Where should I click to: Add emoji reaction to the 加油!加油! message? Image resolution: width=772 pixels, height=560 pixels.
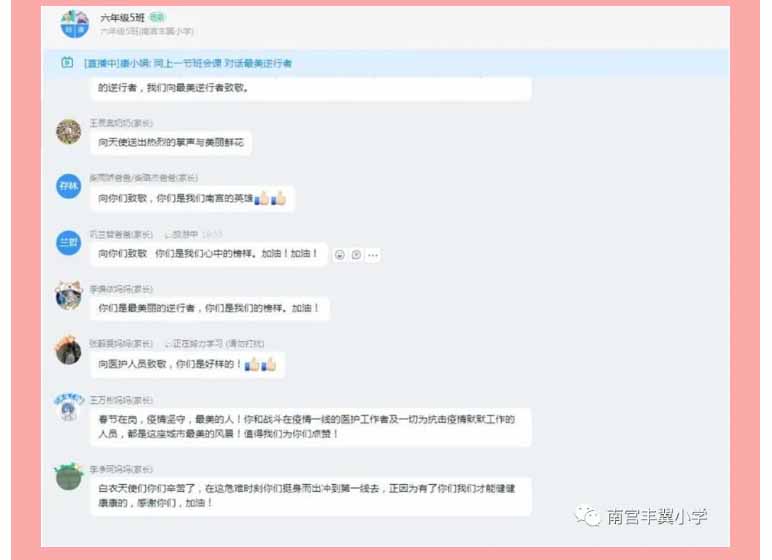(x=340, y=255)
